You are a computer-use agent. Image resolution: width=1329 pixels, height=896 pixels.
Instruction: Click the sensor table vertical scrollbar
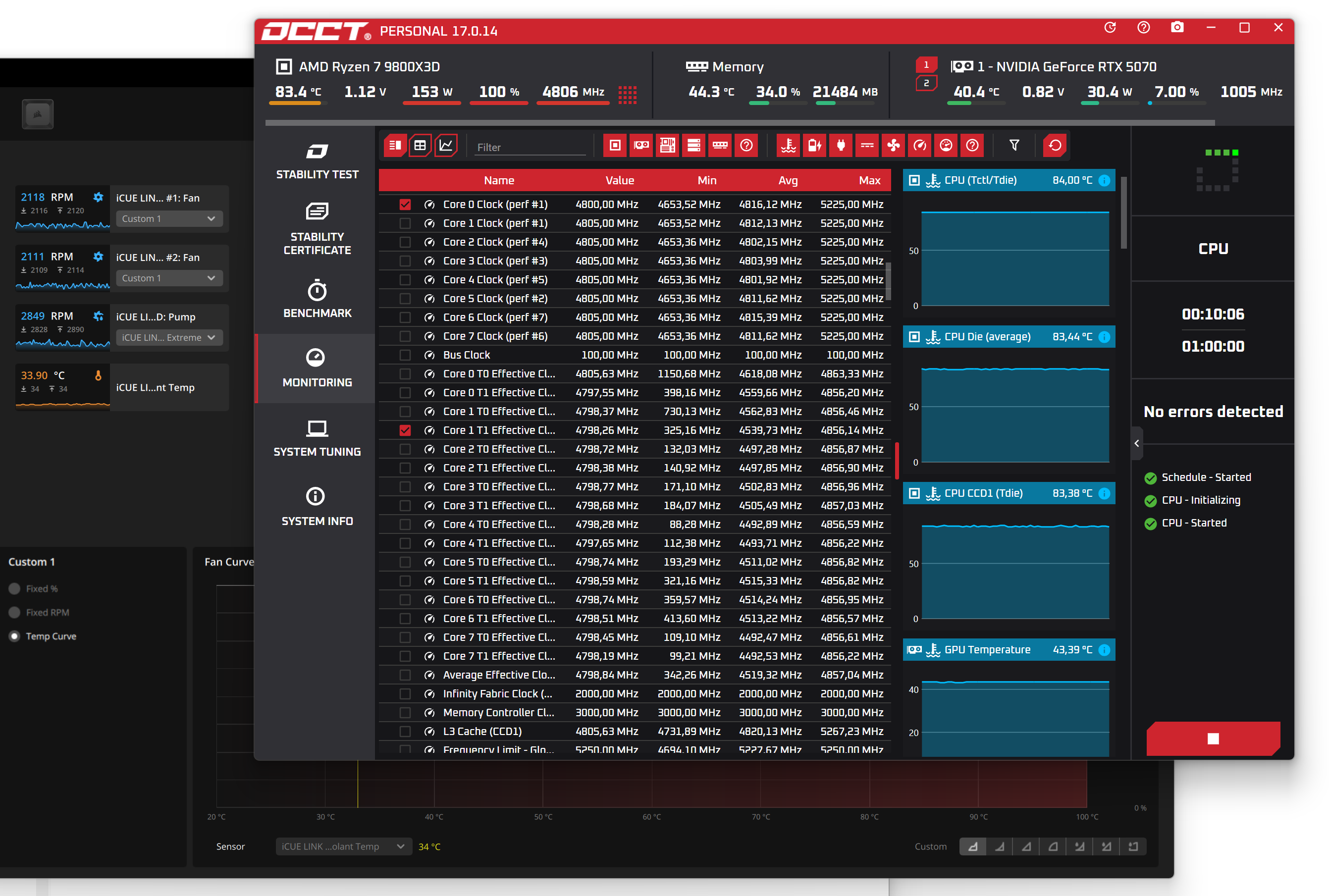click(889, 281)
